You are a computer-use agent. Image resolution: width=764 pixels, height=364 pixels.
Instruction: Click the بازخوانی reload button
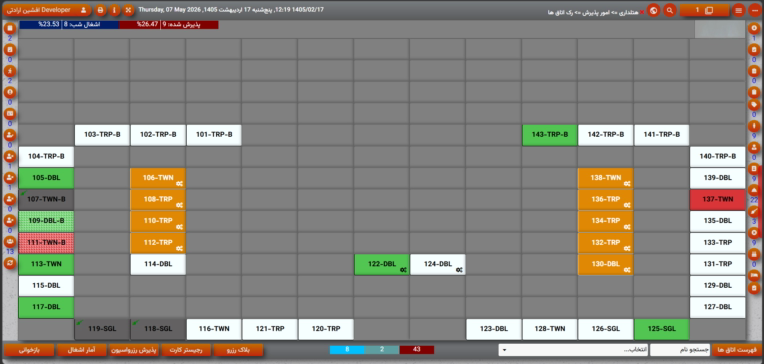[29, 350]
